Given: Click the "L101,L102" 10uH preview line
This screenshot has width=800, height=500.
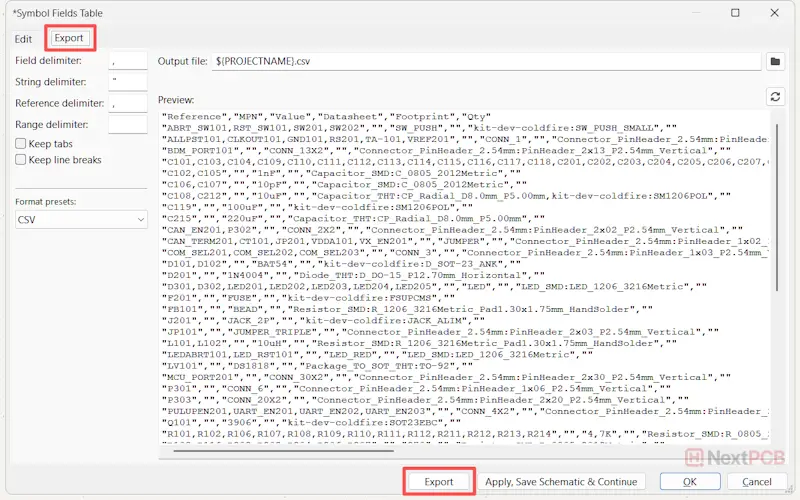Looking at the screenshot, I should point(419,343).
